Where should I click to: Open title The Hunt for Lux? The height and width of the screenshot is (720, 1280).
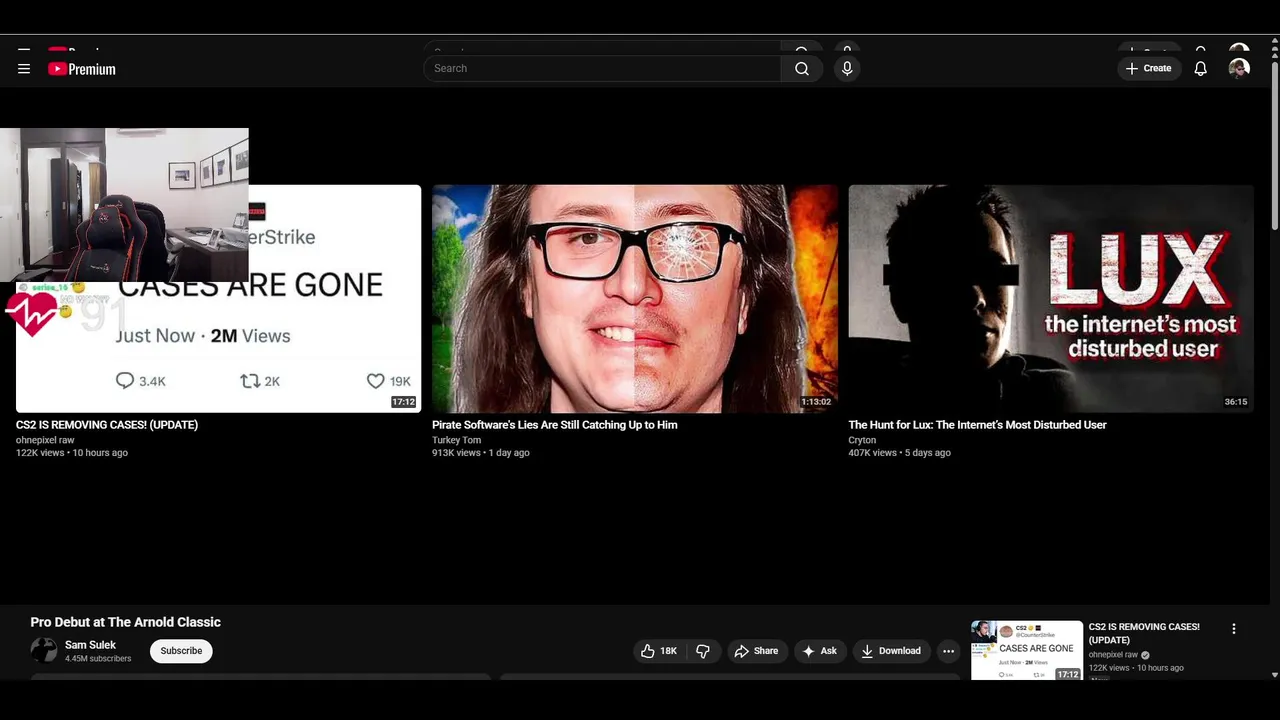(x=977, y=425)
